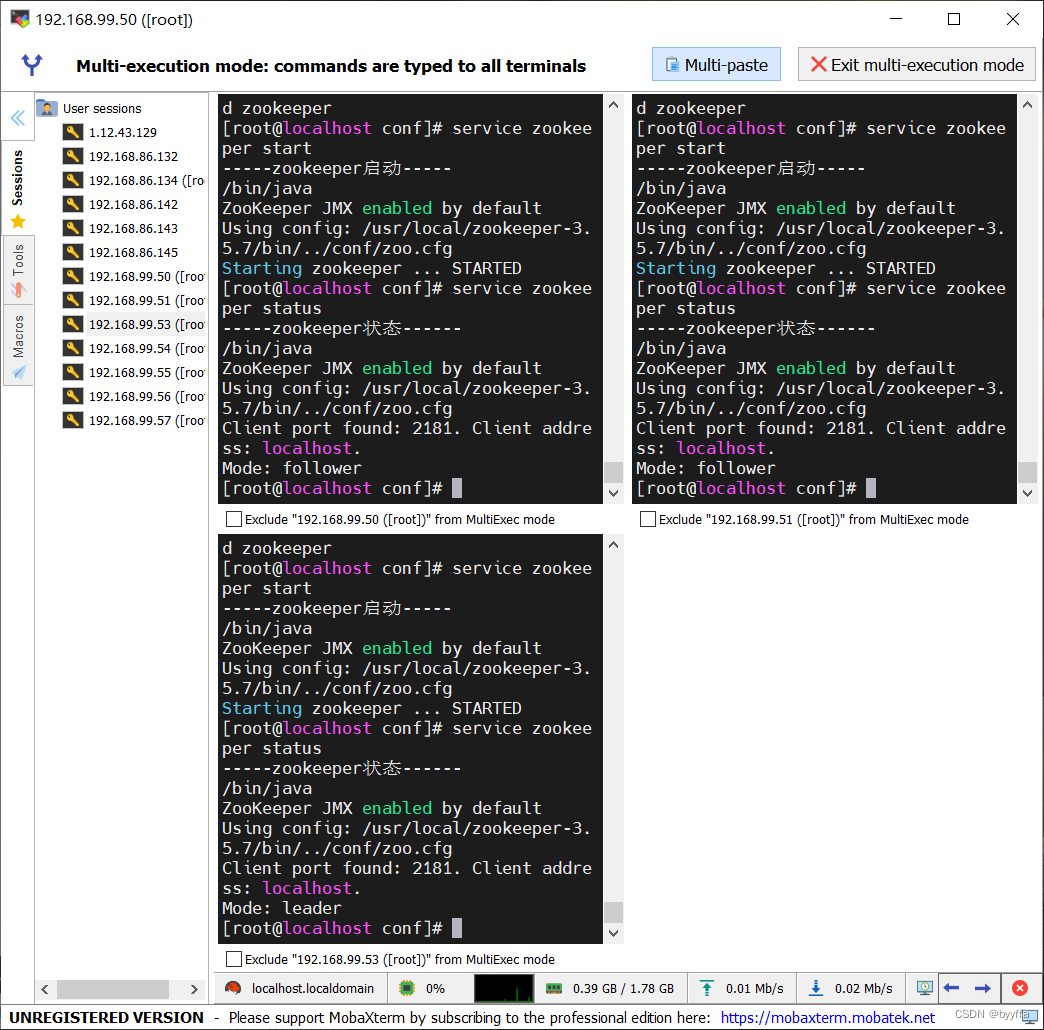Open session key icon for 1.12.43.129
The height and width of the screenshot is (1030, 1044).
coord(72,131)
